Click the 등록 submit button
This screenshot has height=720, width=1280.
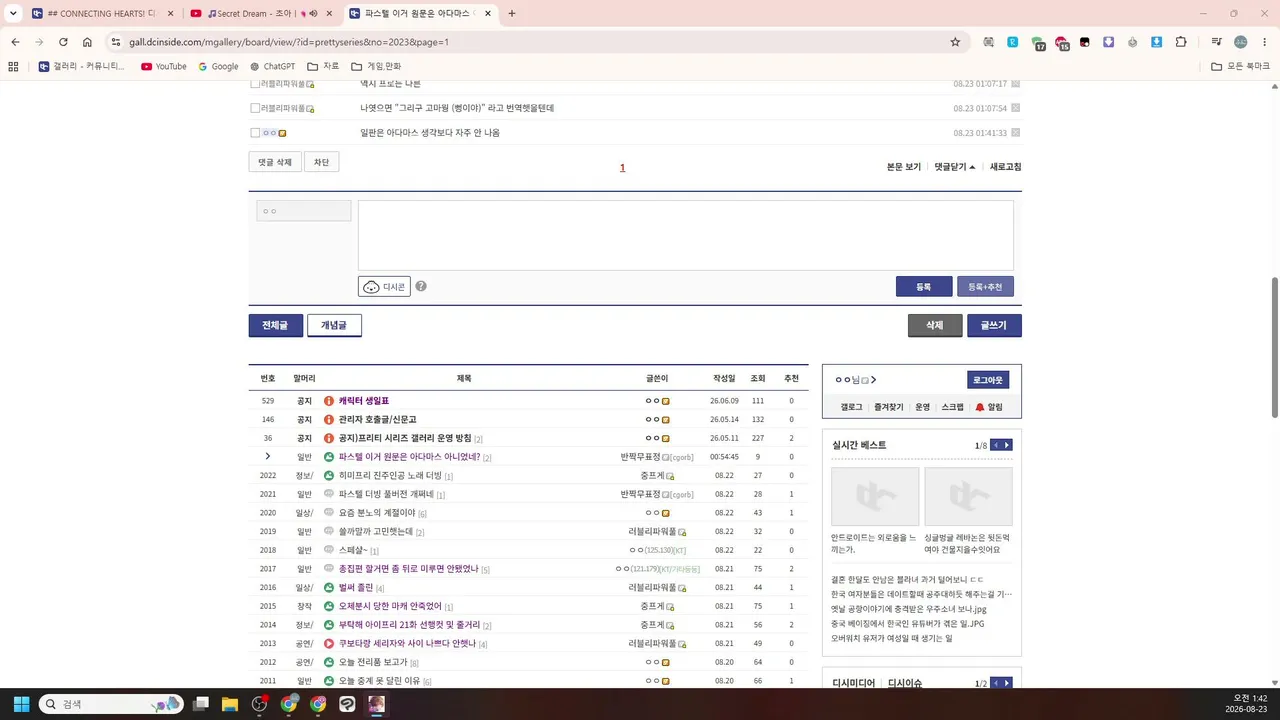tap(924, 287)
